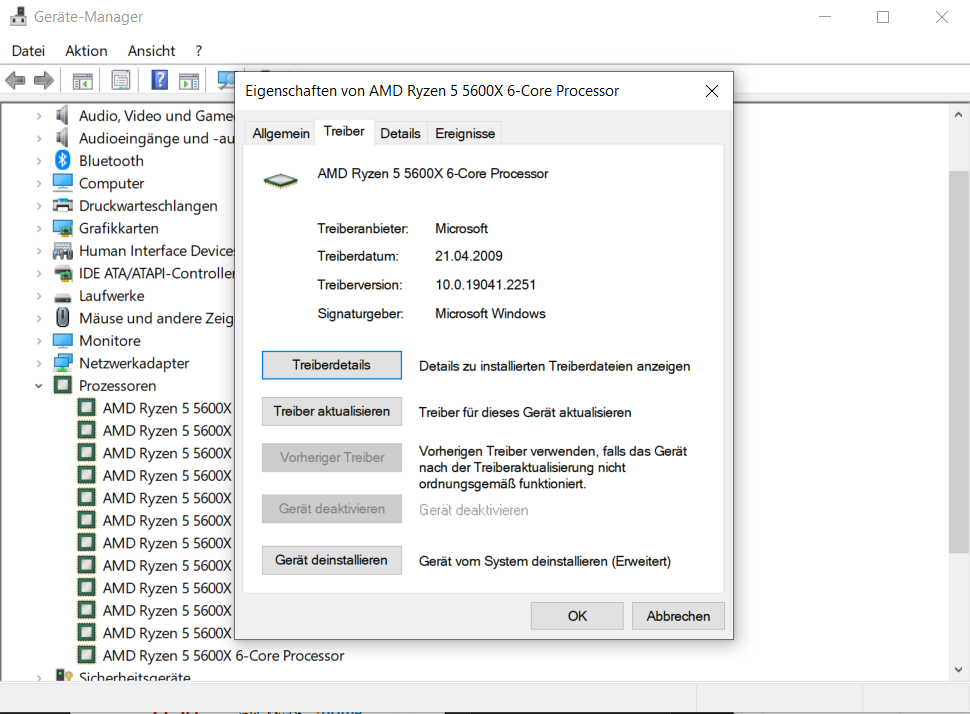Screen dimensions: 970x714
Task: Open the Aktion menu
Action: 87,51
